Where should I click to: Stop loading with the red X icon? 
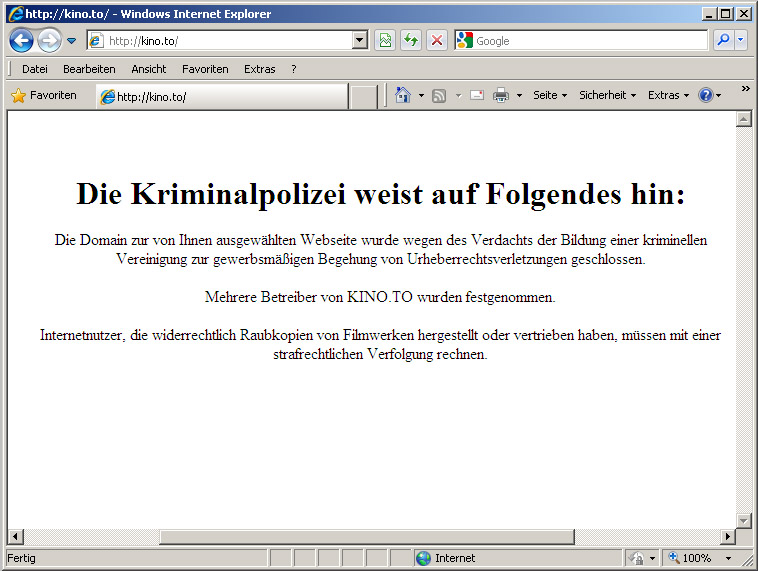pyautogui.click(x=437, y=41)
